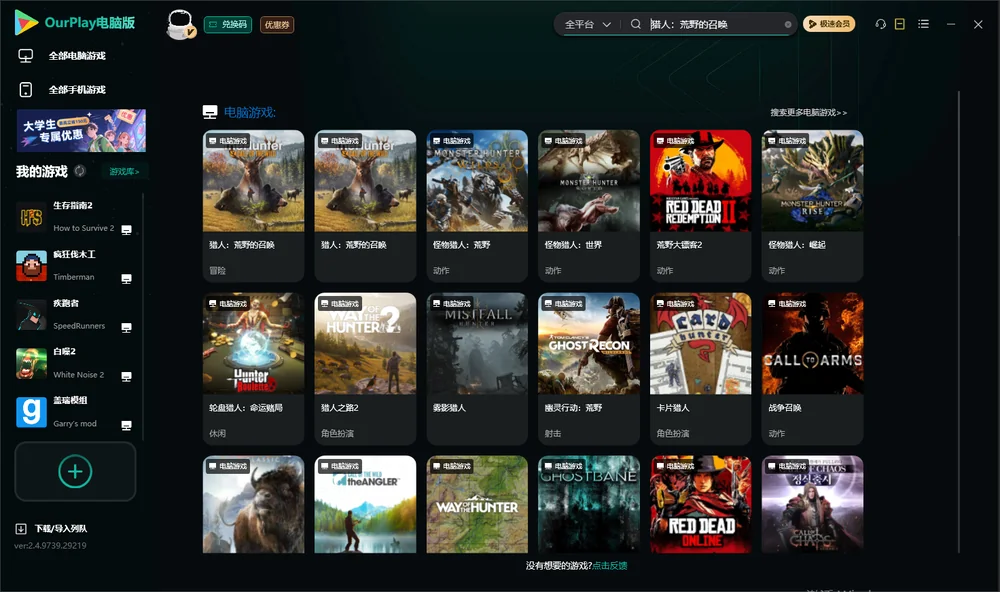Click the 电脑游戏 tag on Red Dead Redemption card
This screenshot has height=592, width=1000.
[675, 140]
